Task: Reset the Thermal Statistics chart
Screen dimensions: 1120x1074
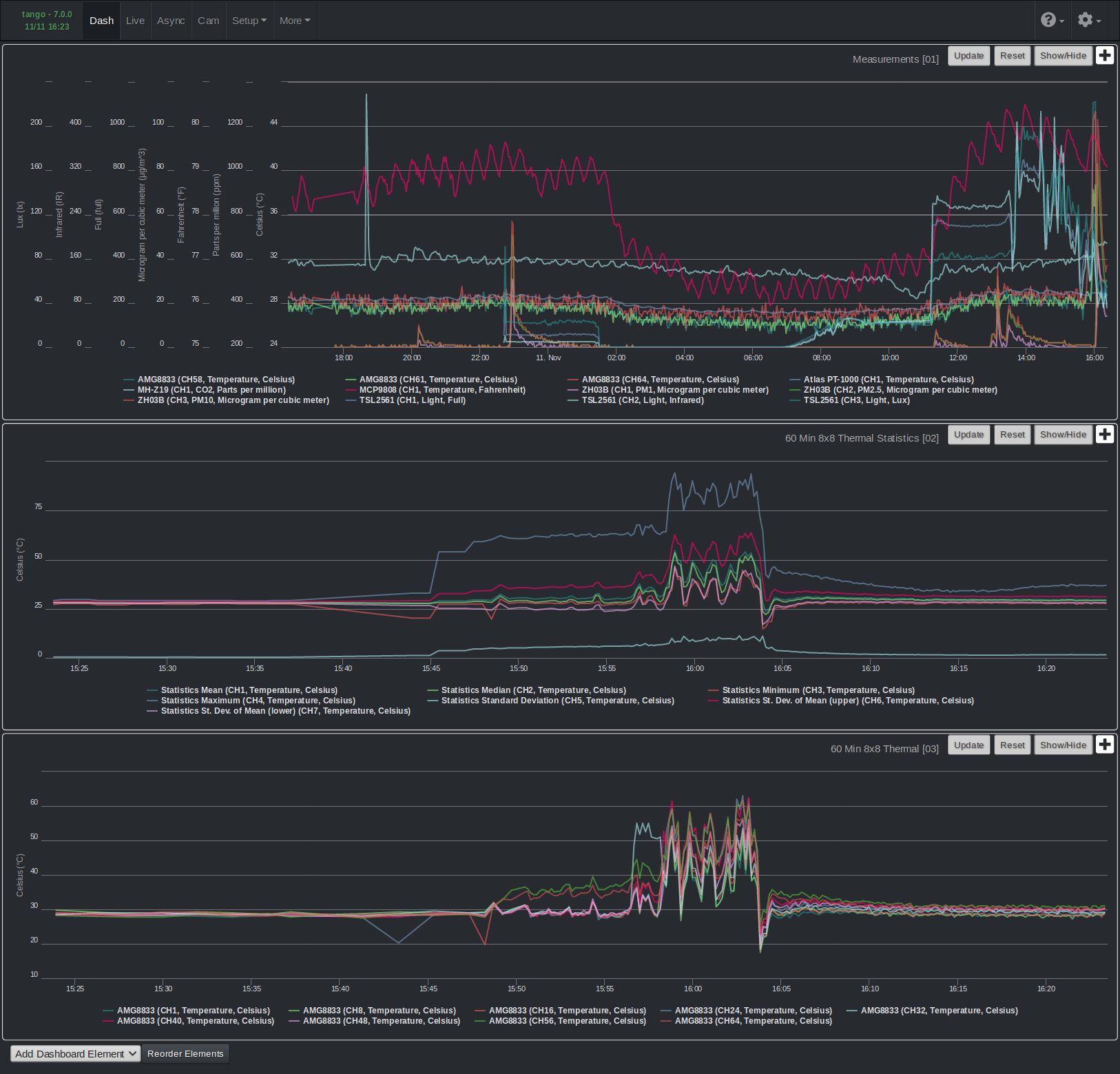Action: [1012, 434]
